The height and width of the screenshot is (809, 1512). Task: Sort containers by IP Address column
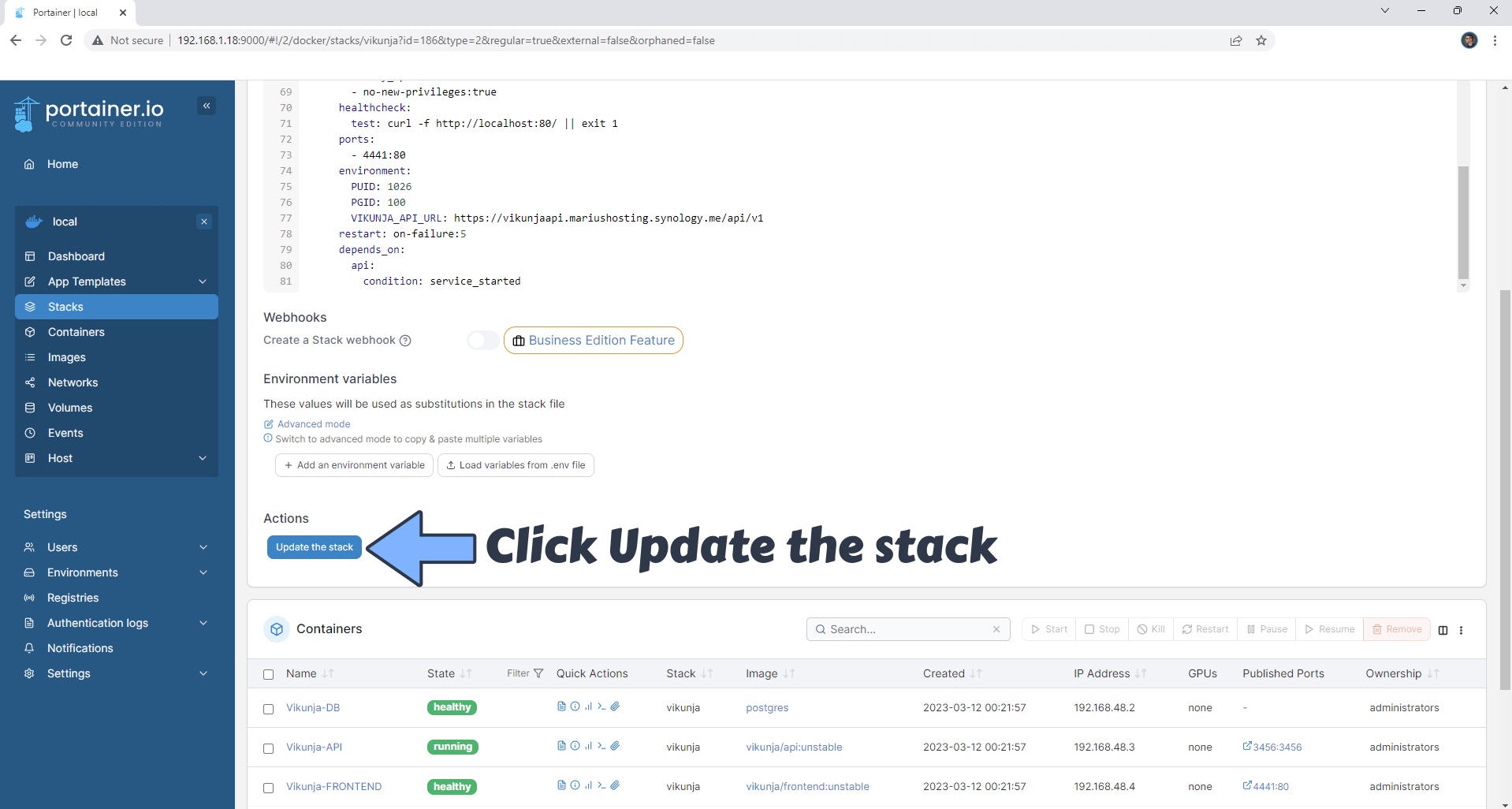pyautogui.click(x=1110, y=673)
